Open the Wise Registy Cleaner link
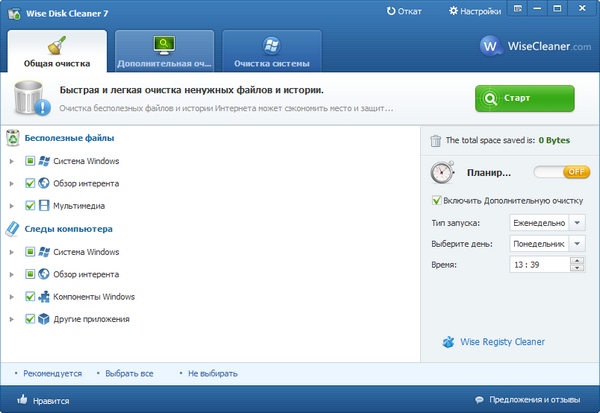600x413 pixels. tap(502, 342)
